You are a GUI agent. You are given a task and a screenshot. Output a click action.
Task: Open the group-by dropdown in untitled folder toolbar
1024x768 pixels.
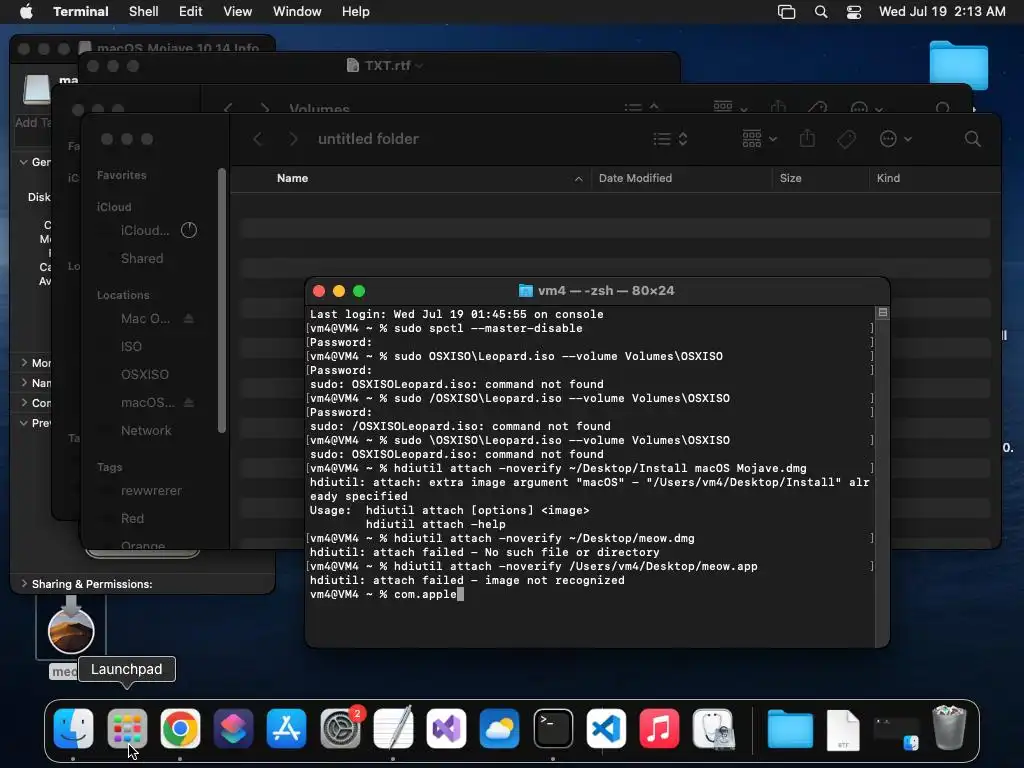(760, 138)
